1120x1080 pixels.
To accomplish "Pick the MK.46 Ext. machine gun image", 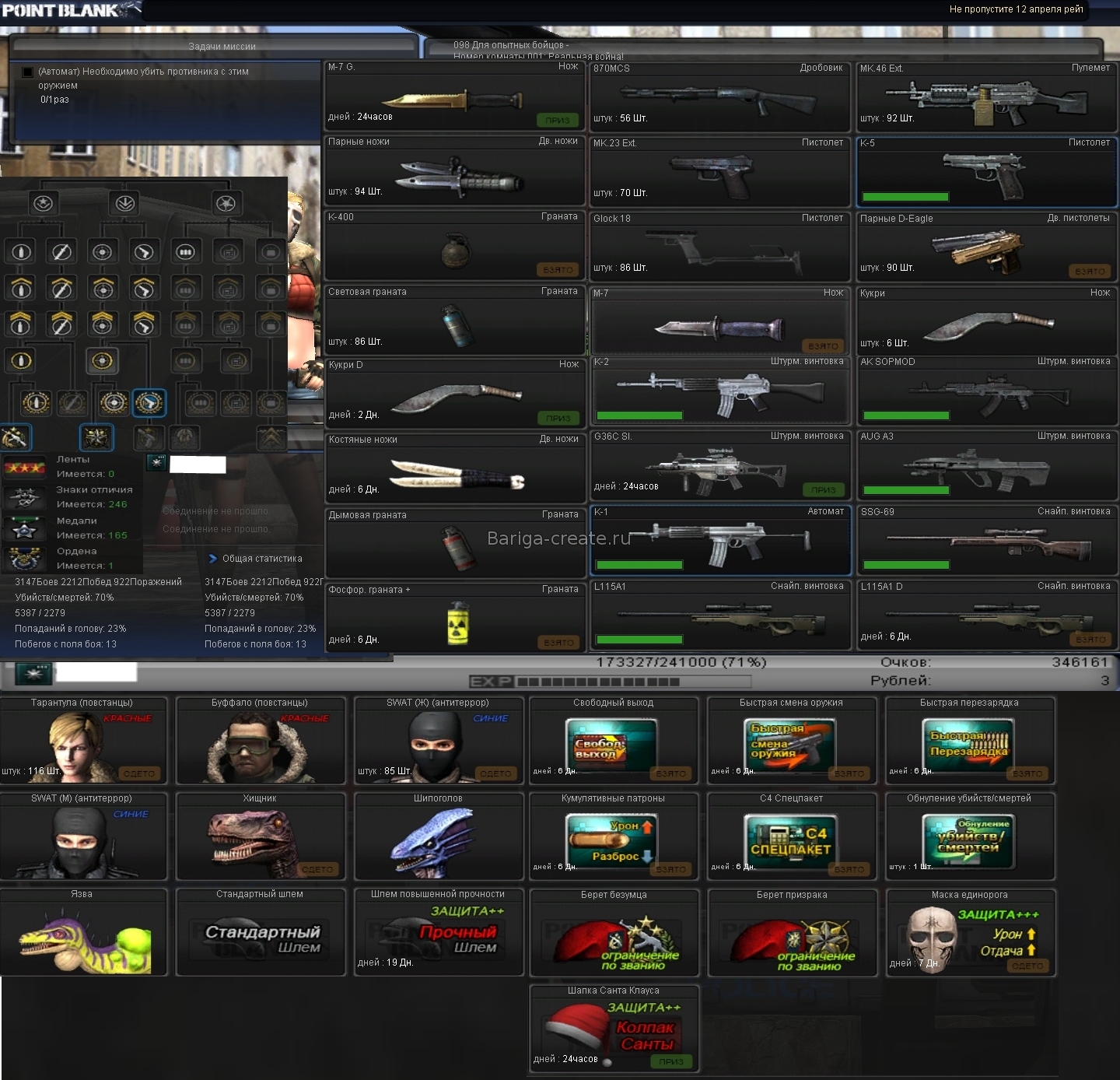I will tap(985, 101).
